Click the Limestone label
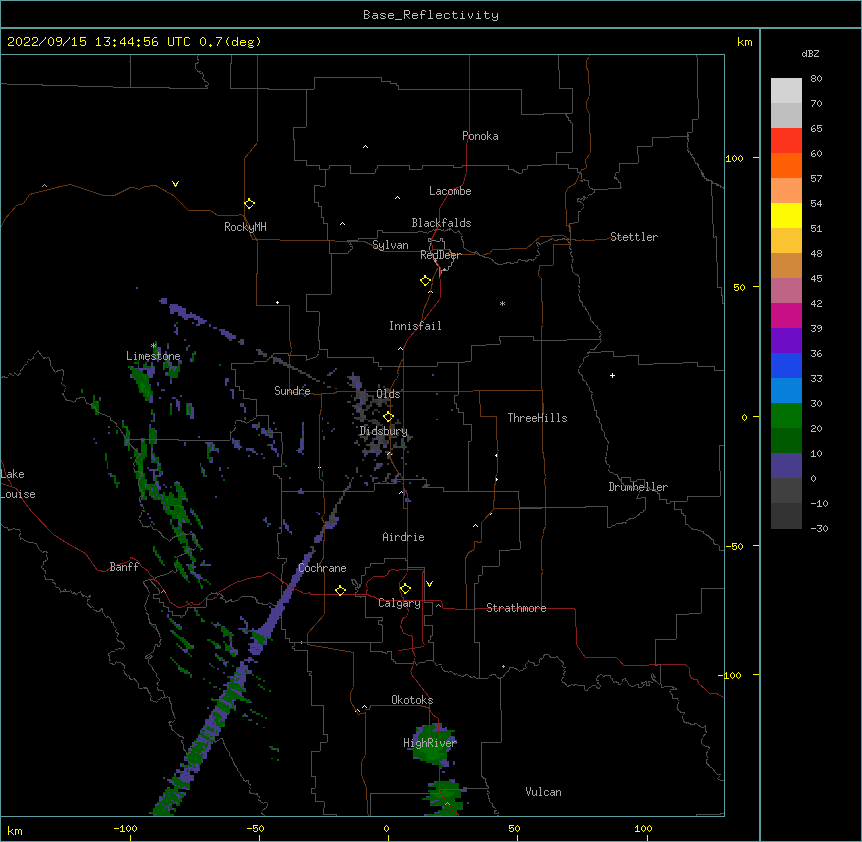The width and height of the screenshot is (862, 842). (x=153, y=356)
